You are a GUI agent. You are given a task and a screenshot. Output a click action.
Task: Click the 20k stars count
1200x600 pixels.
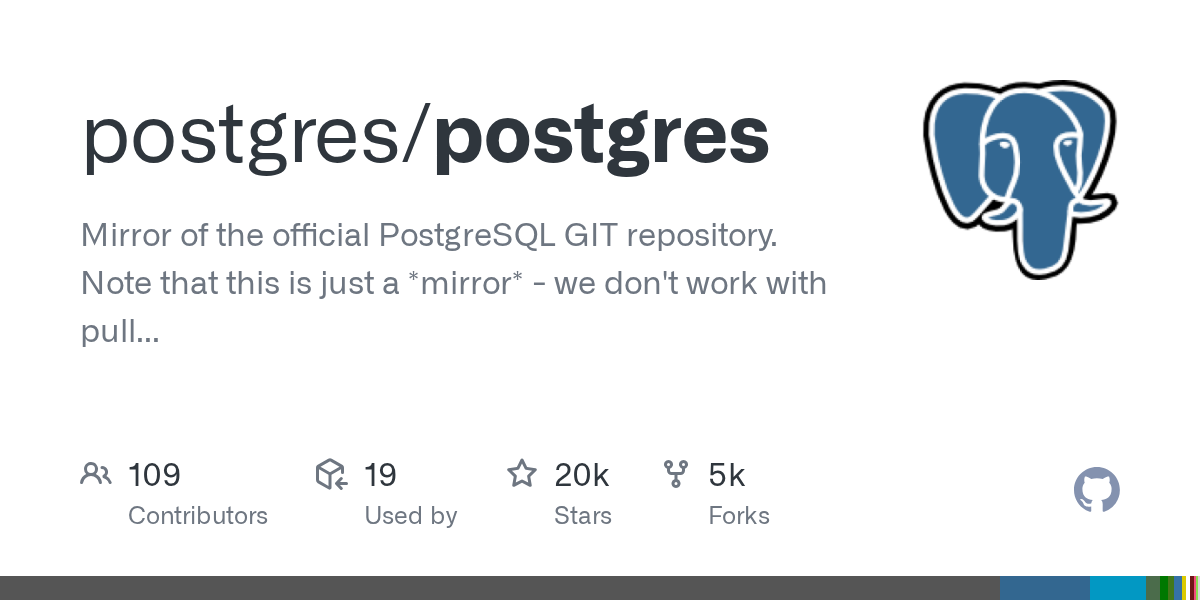click(582, 475)
